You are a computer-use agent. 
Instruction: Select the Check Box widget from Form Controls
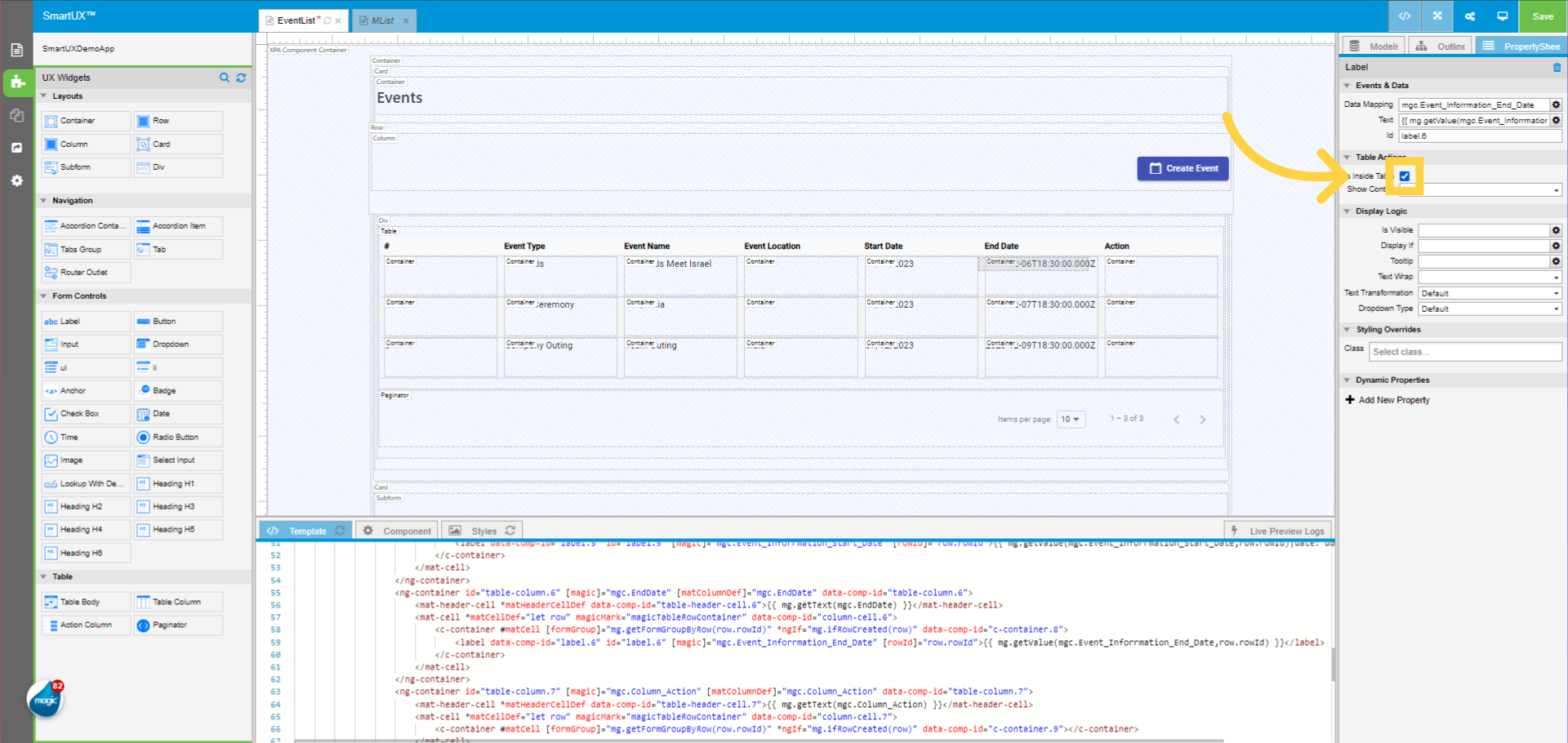coord(85,414)
